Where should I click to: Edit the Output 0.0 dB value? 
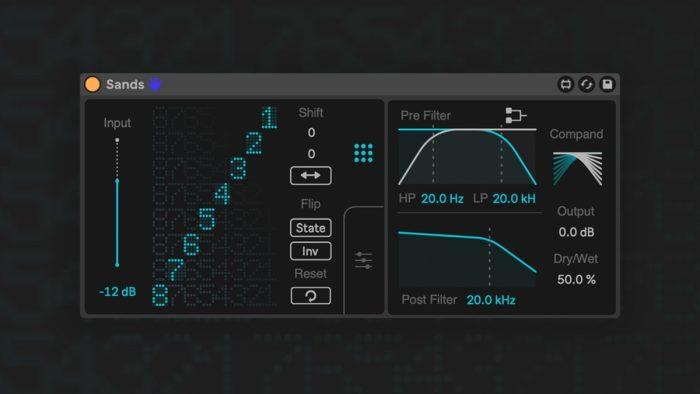pyautogui.click(x=576, y=232)
